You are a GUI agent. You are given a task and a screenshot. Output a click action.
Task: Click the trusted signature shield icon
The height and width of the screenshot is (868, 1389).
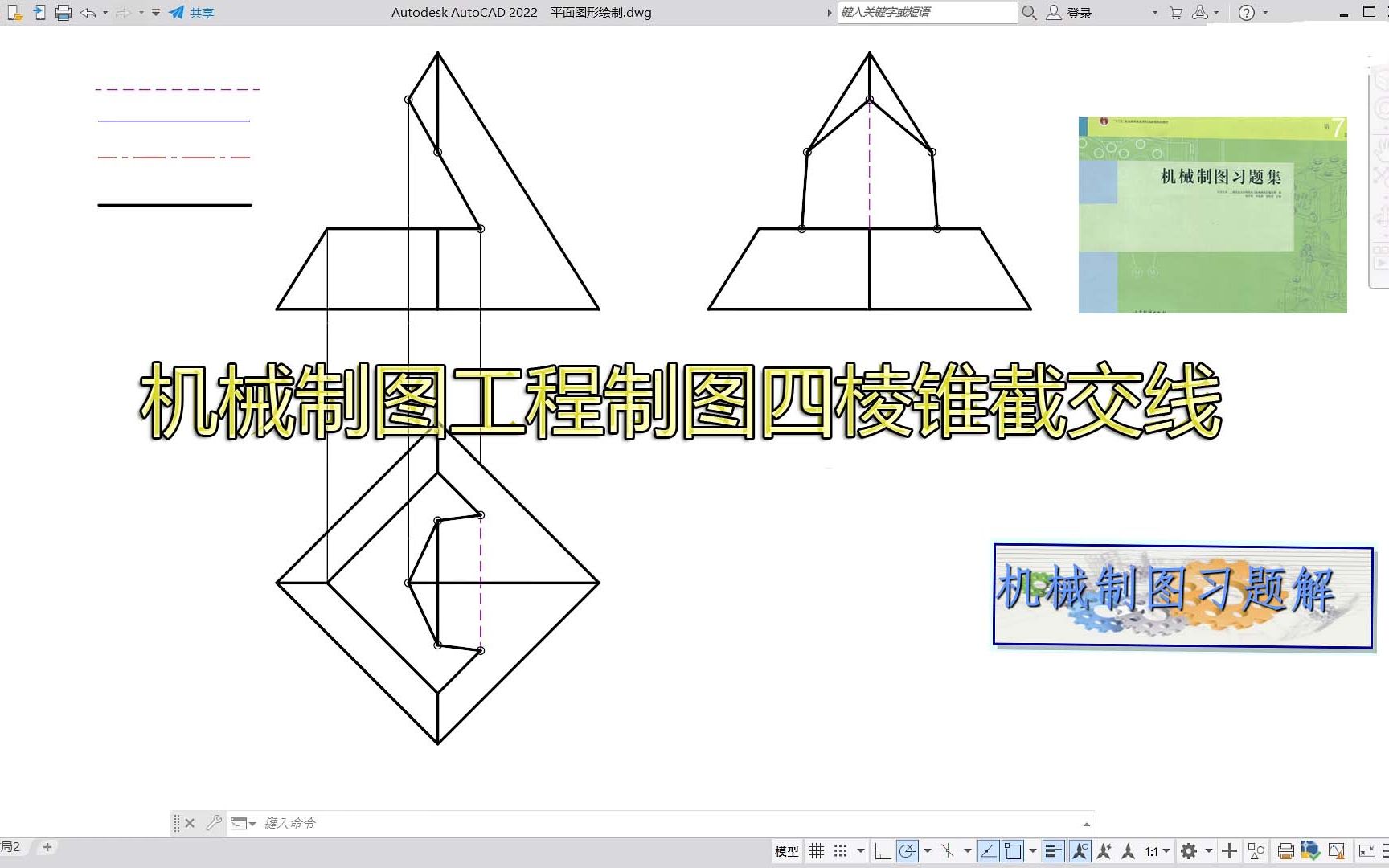(1311, 851)
